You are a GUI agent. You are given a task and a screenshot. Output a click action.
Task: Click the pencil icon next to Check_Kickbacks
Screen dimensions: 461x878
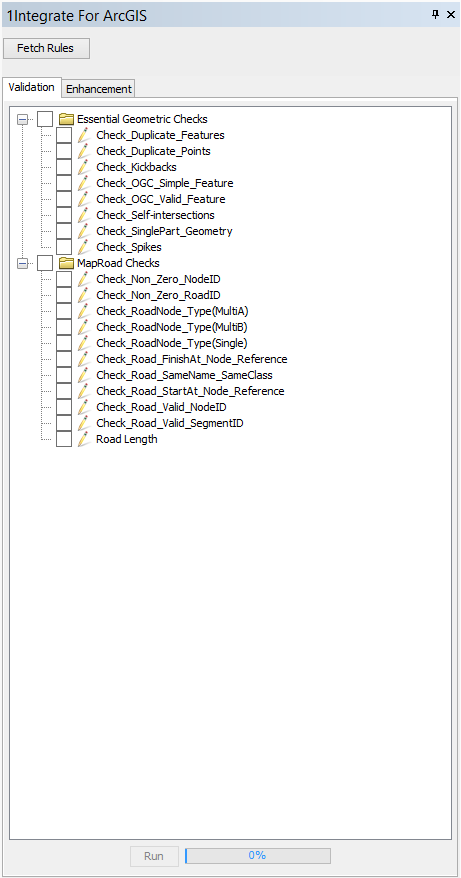[83, 167]
